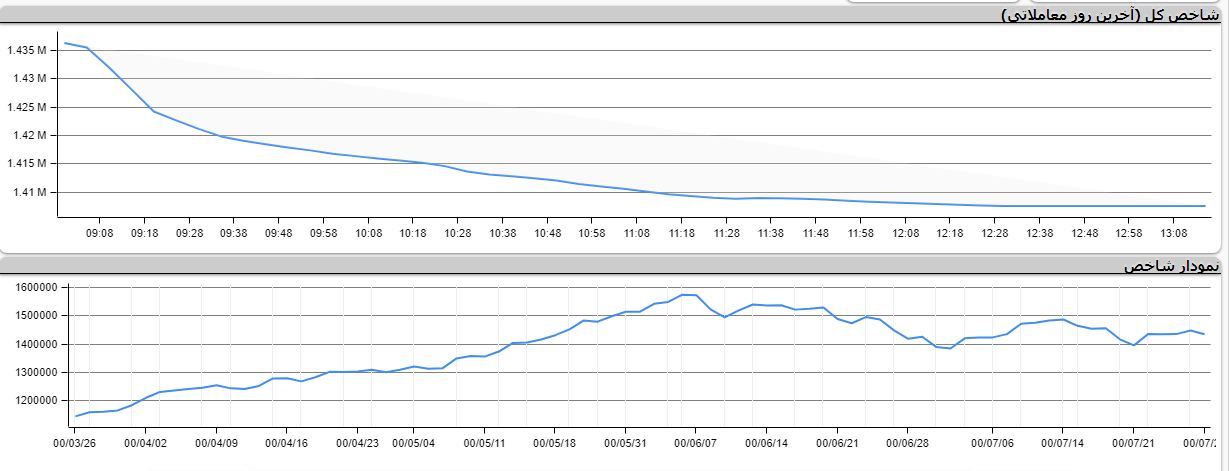Select the 00/03/26 date label
1229x471 pixels.
click(x=74, y=442)
